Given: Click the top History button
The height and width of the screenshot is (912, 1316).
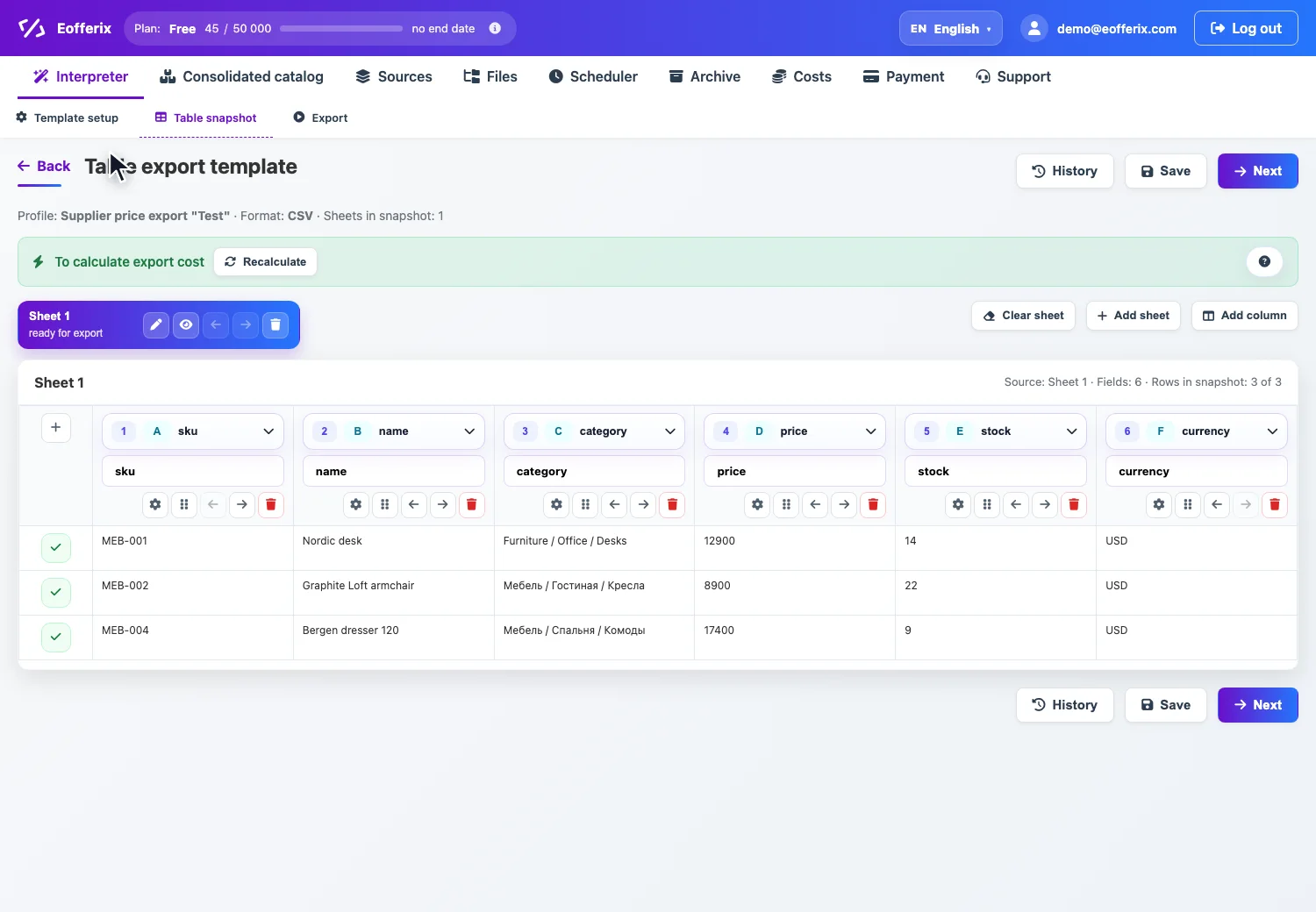Looking at the screenshot, I should (x=1064, y=171).
